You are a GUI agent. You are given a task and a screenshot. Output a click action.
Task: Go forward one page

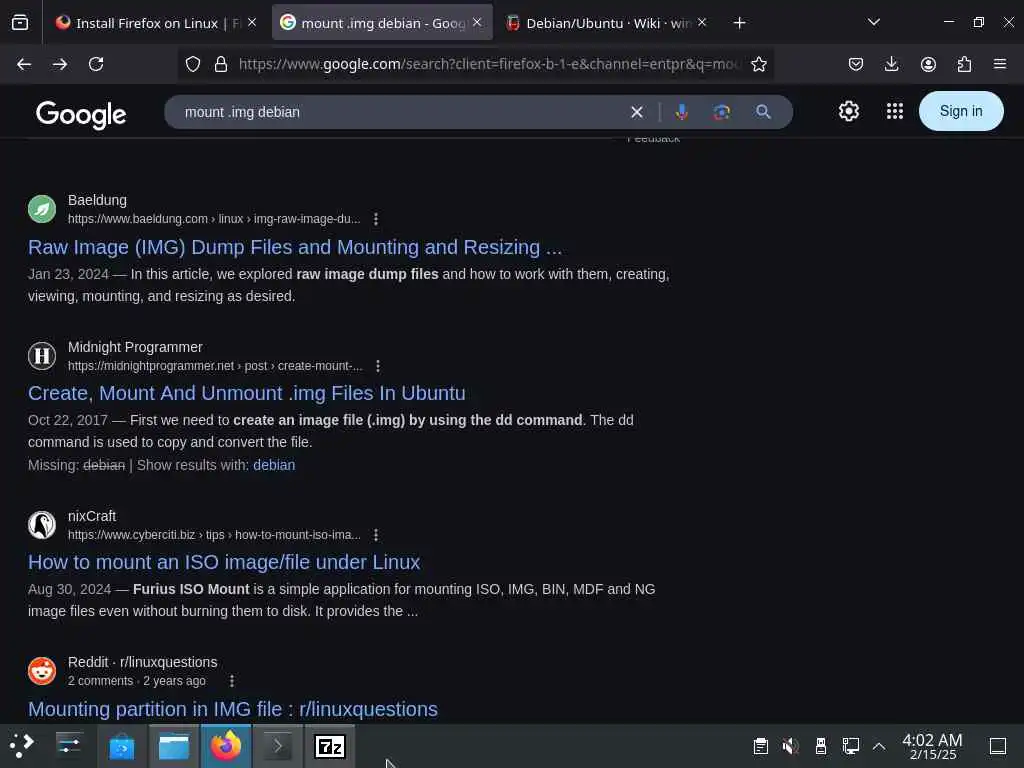60,64
